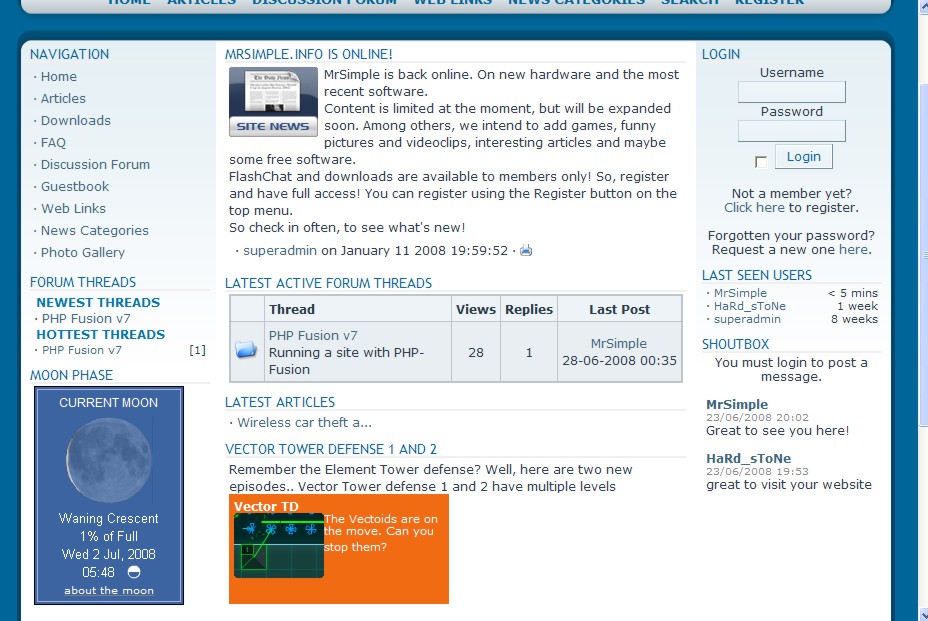The height and width of the screenshot is (621, 928).
Task: Open Downloads in the navigation menu
Action: pyautogui.click(x=75, y=121)
